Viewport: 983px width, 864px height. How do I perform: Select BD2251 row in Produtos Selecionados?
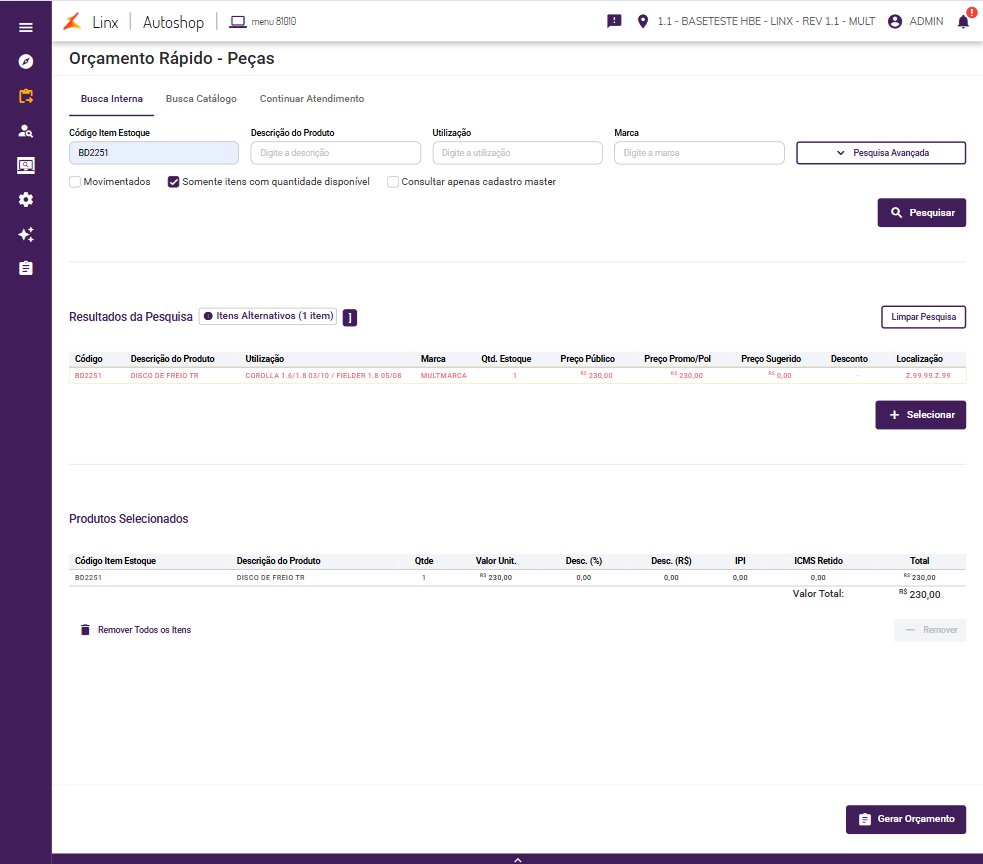[x=517, y=577]
